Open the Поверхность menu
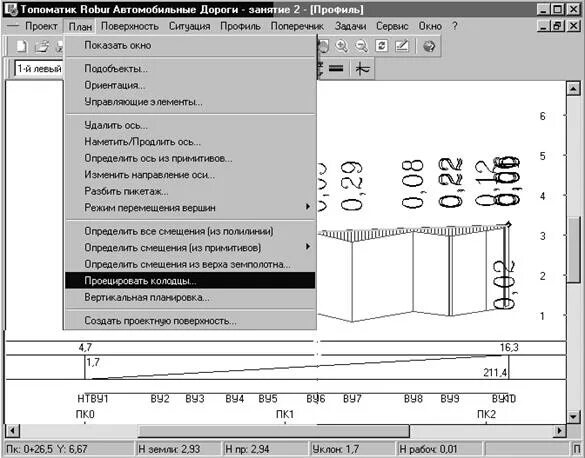 click(130, 26)
